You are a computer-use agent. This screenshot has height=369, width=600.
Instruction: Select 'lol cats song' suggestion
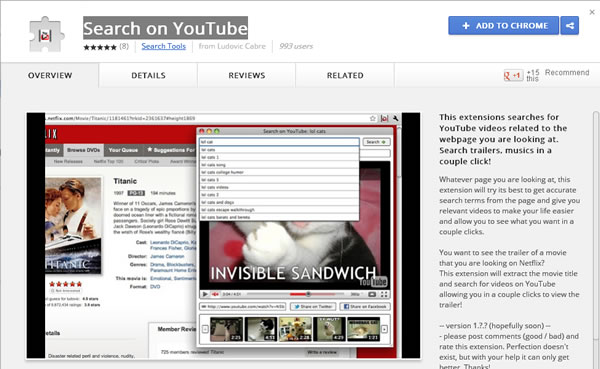tap(279, 165)
